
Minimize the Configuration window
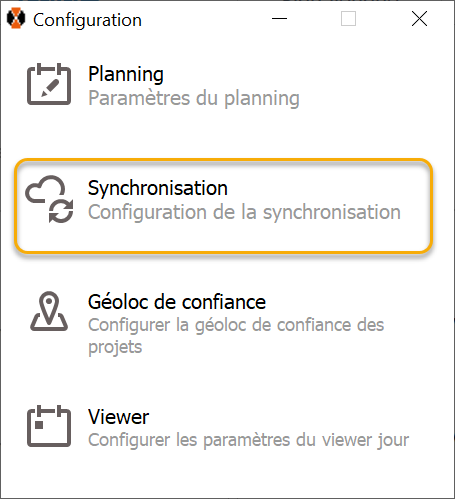tap(279, 19)
